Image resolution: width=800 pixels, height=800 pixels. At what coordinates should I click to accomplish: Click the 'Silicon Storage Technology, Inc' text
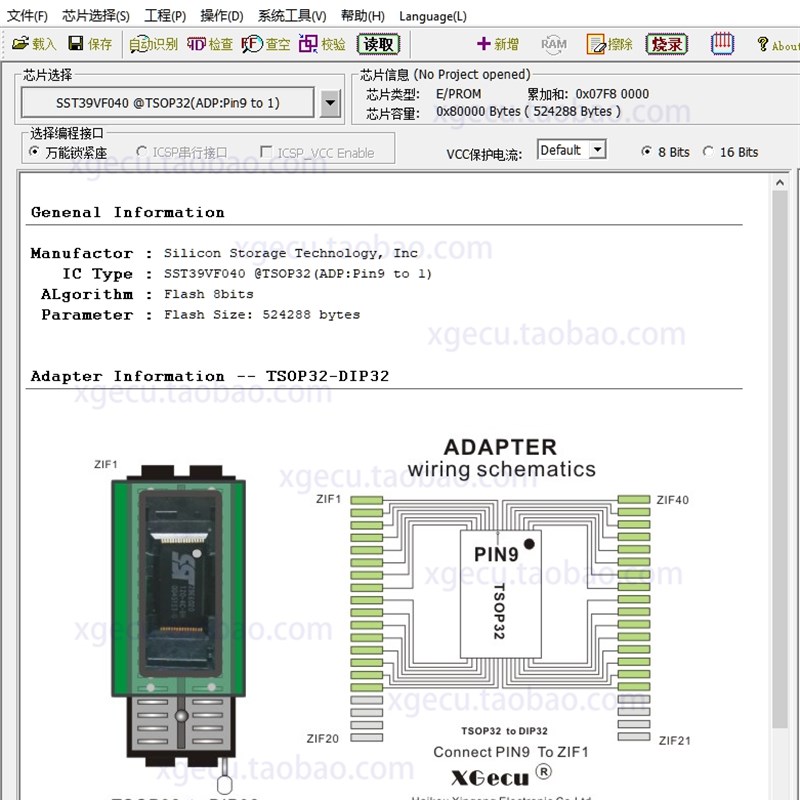[291, 253]
